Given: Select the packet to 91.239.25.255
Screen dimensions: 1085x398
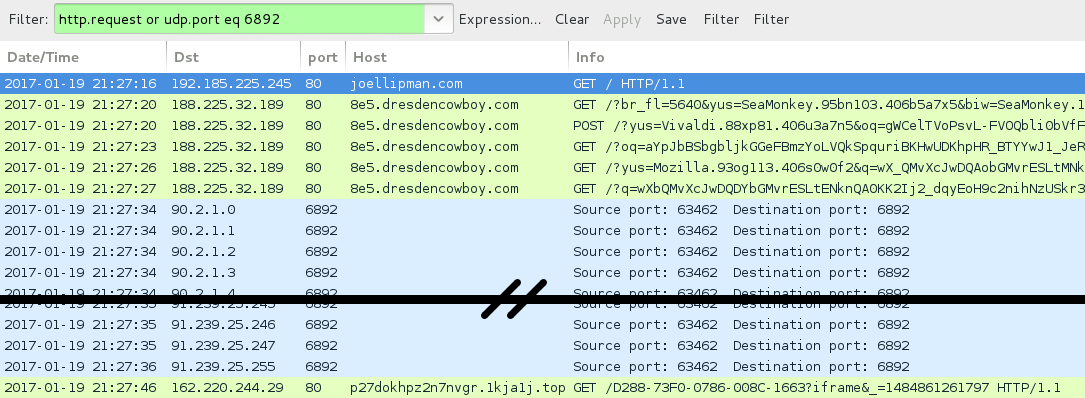Looking at the screenshot, I should 542,366.
